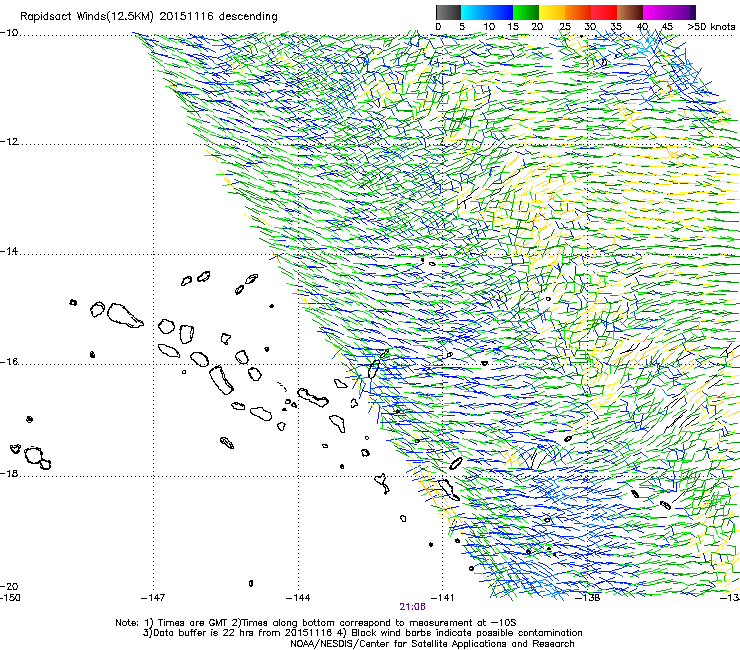Click the magenta 40-45 knots legend swatch
This screenshot has width=740, height=650.
coord(656,12)
